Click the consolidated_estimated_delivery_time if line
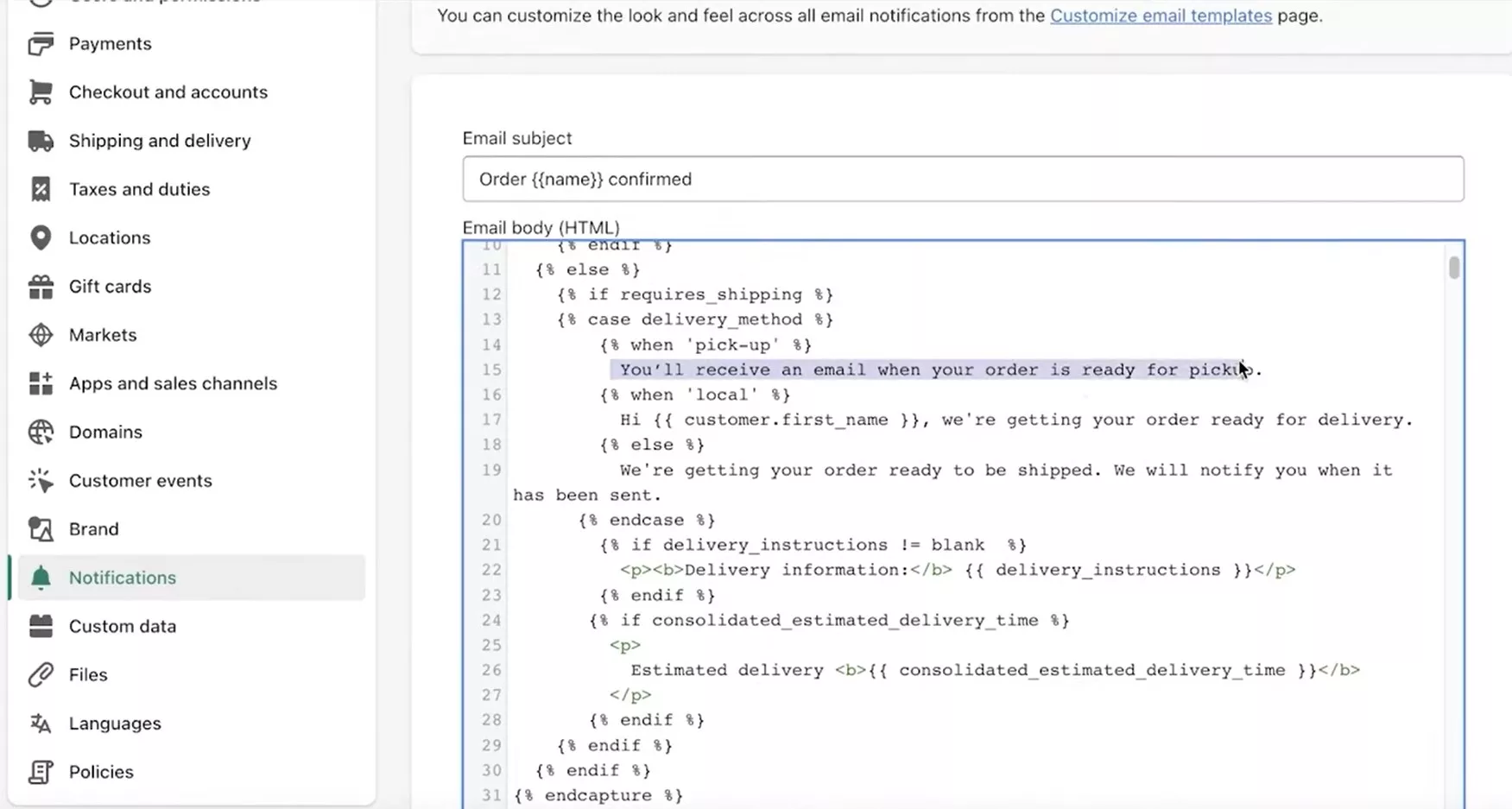Viewport: 1512px width, 809px height. [x=829, y=620]
